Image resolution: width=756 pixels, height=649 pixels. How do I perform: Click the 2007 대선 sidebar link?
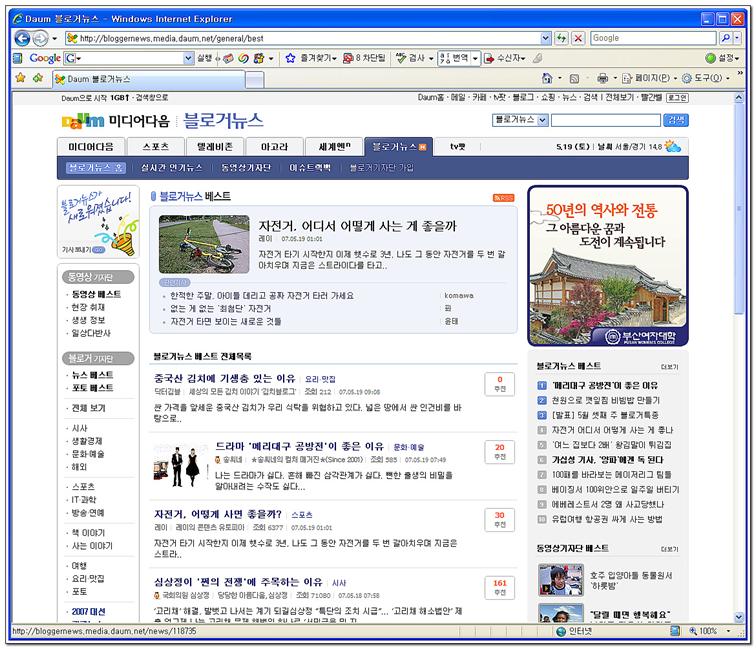(x=88, y=611)
